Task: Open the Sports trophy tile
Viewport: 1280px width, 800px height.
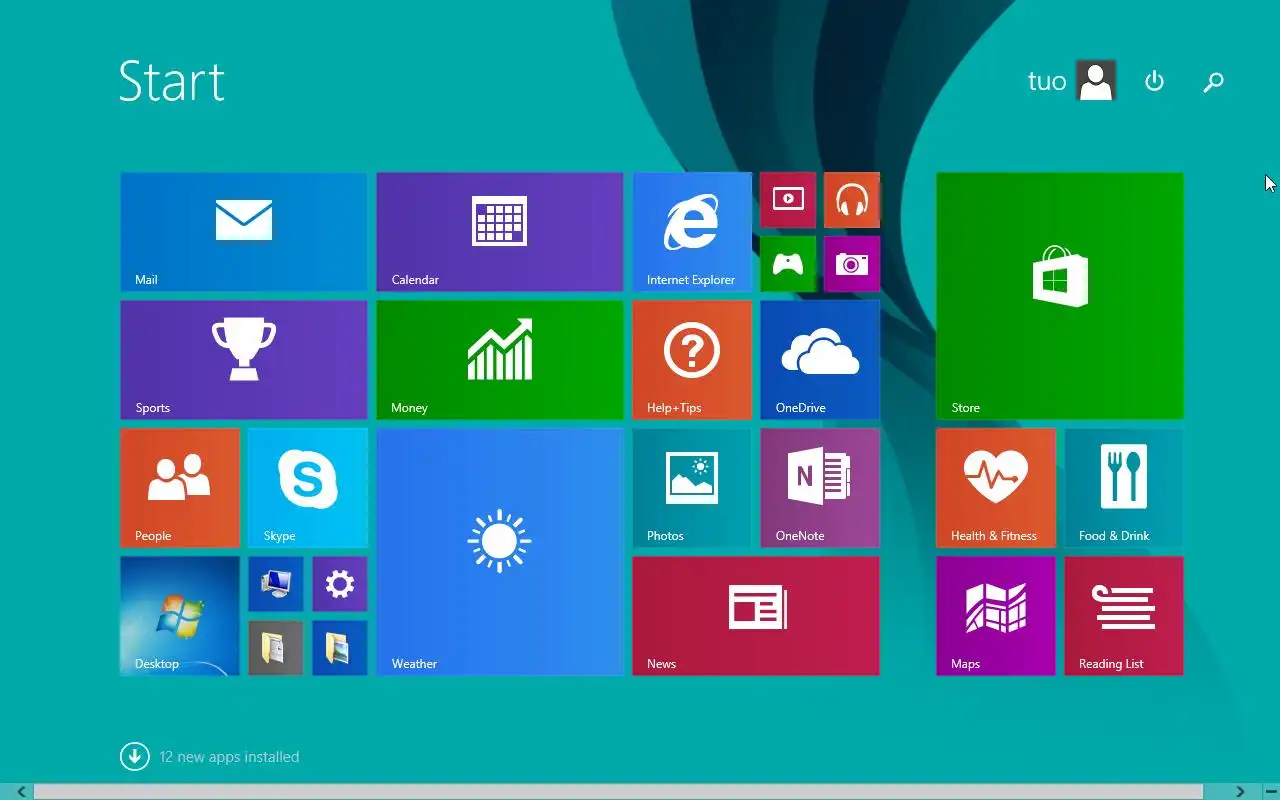Action: pos(244,360)
